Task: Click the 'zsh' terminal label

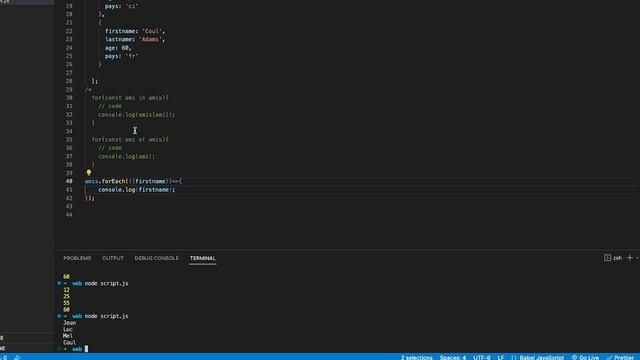Action: point(617,258)
